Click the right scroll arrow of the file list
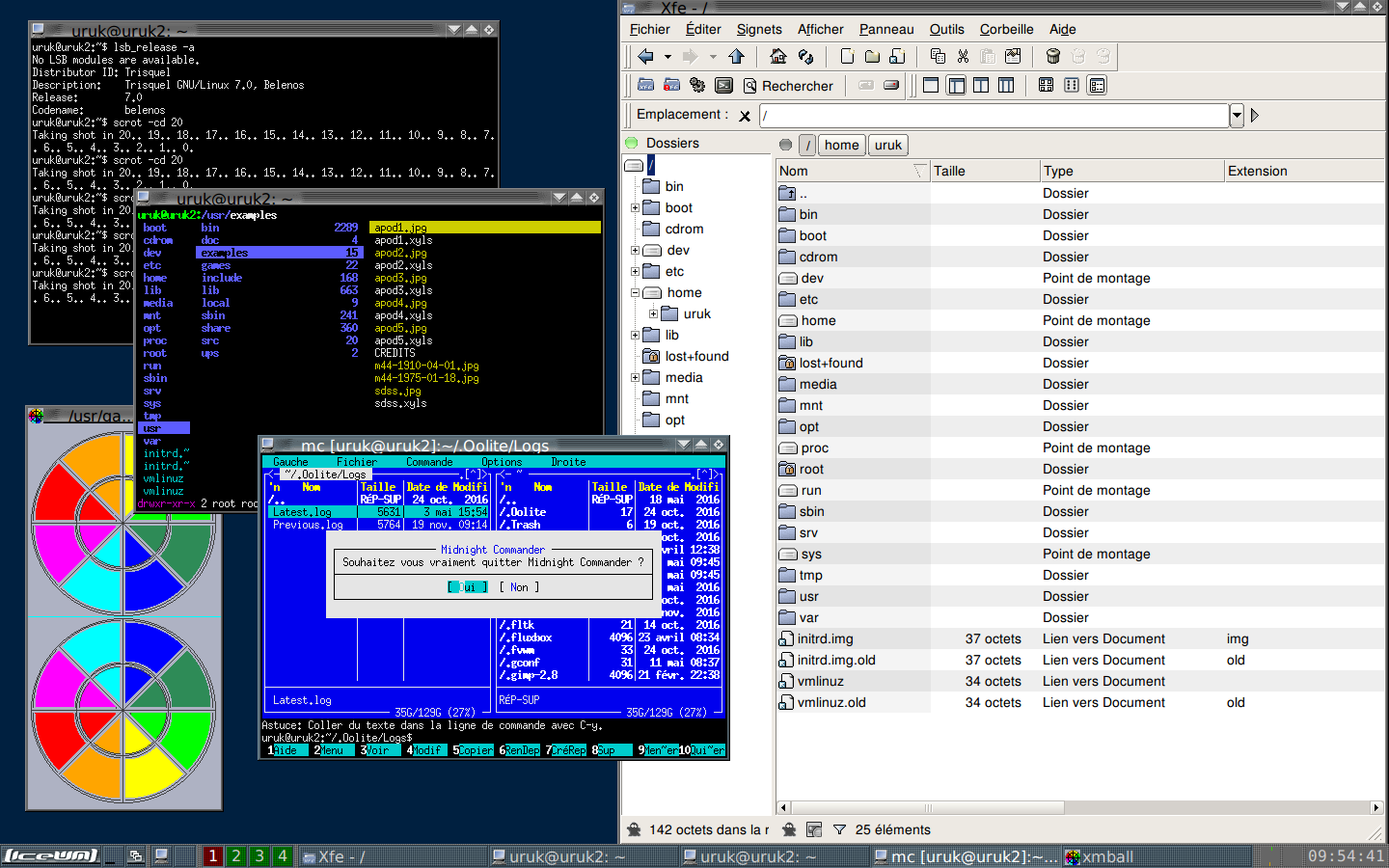The image size is (1389, 868). pyautogui.click(x=1376, y=807)
